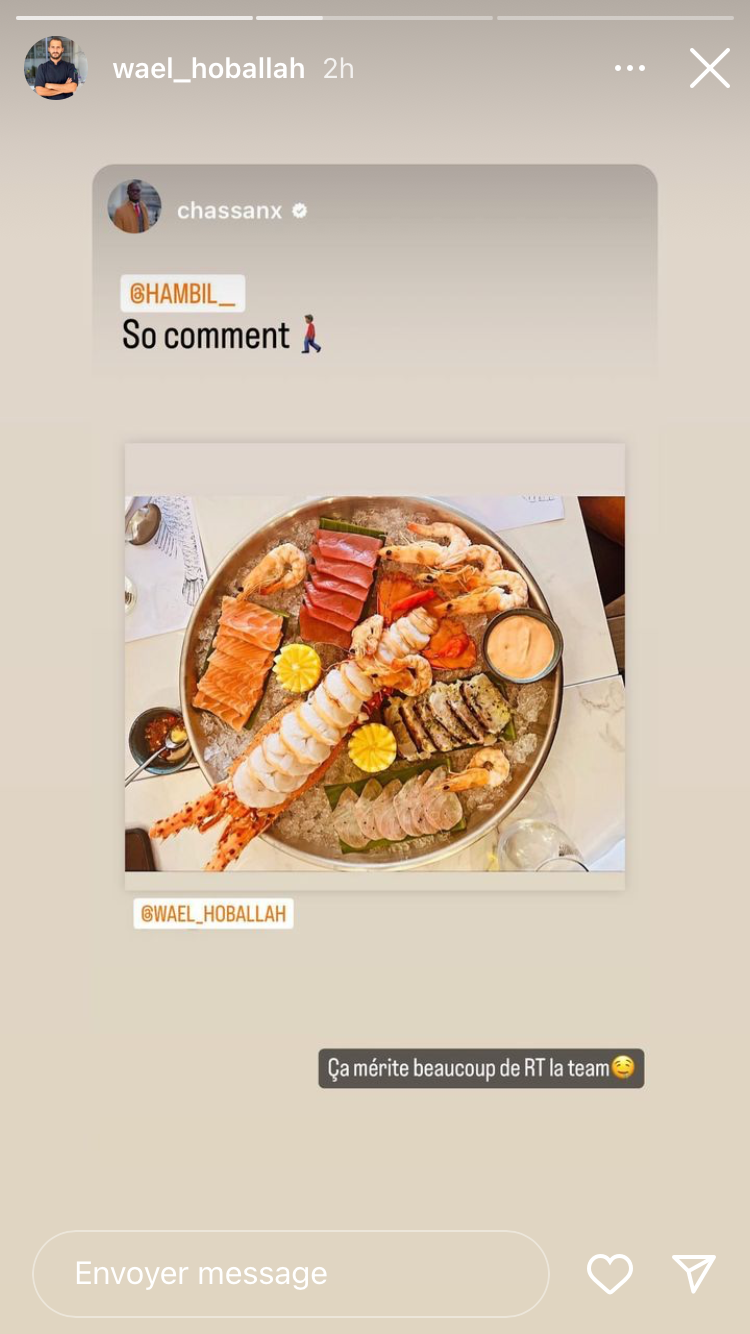Open the @HAMBIL_ mention sticker
The height and width of the screenshot is (1334, 750).
[x=183, y=293]
